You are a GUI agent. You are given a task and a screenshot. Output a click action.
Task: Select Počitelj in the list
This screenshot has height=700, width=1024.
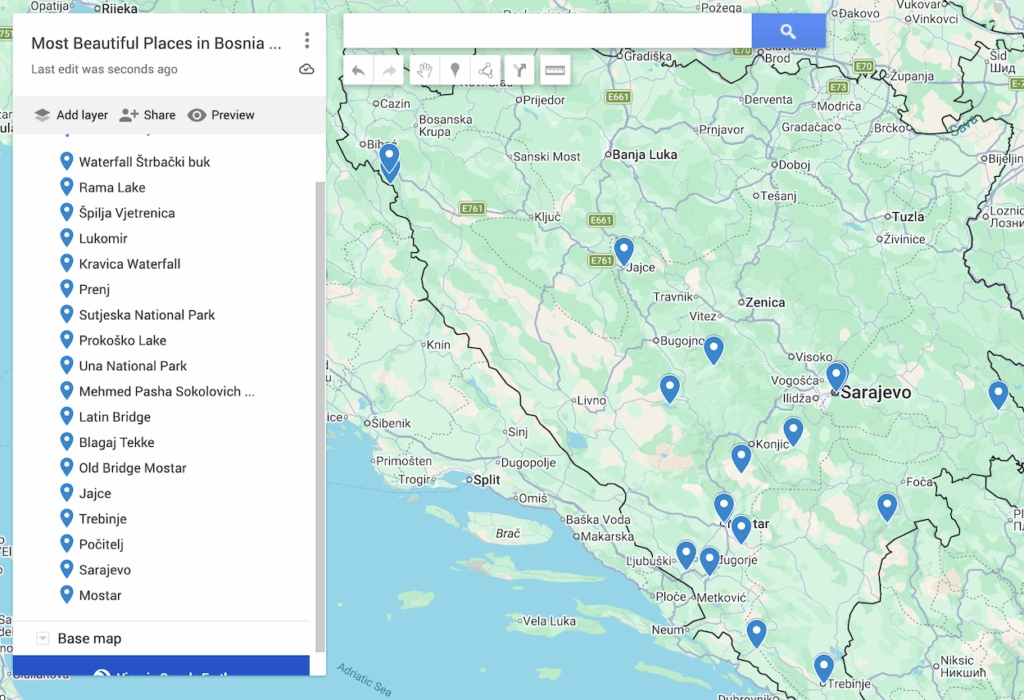101,544
